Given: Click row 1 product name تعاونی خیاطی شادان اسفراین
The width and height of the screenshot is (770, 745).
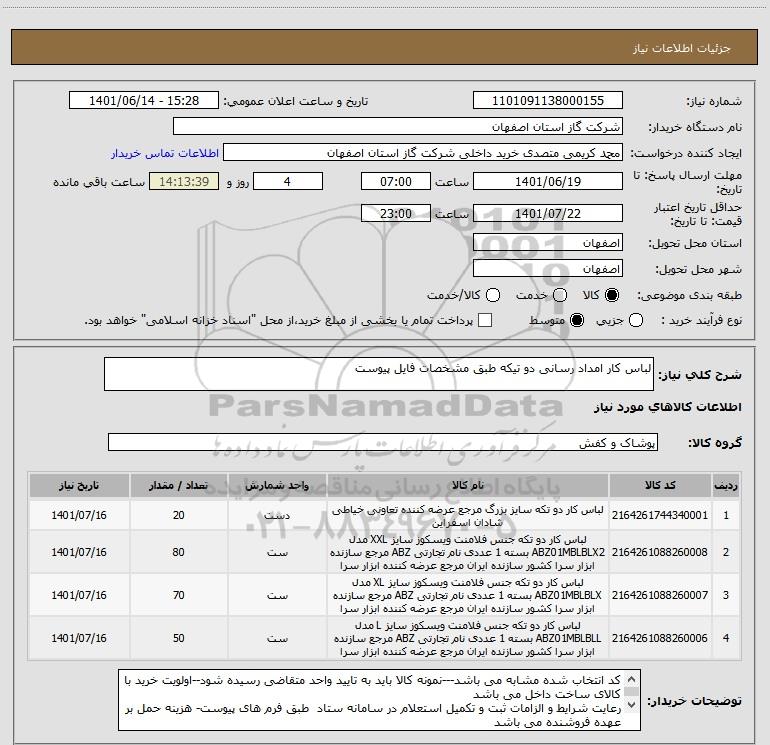Looking at the screenshot, I should [468, 516].
